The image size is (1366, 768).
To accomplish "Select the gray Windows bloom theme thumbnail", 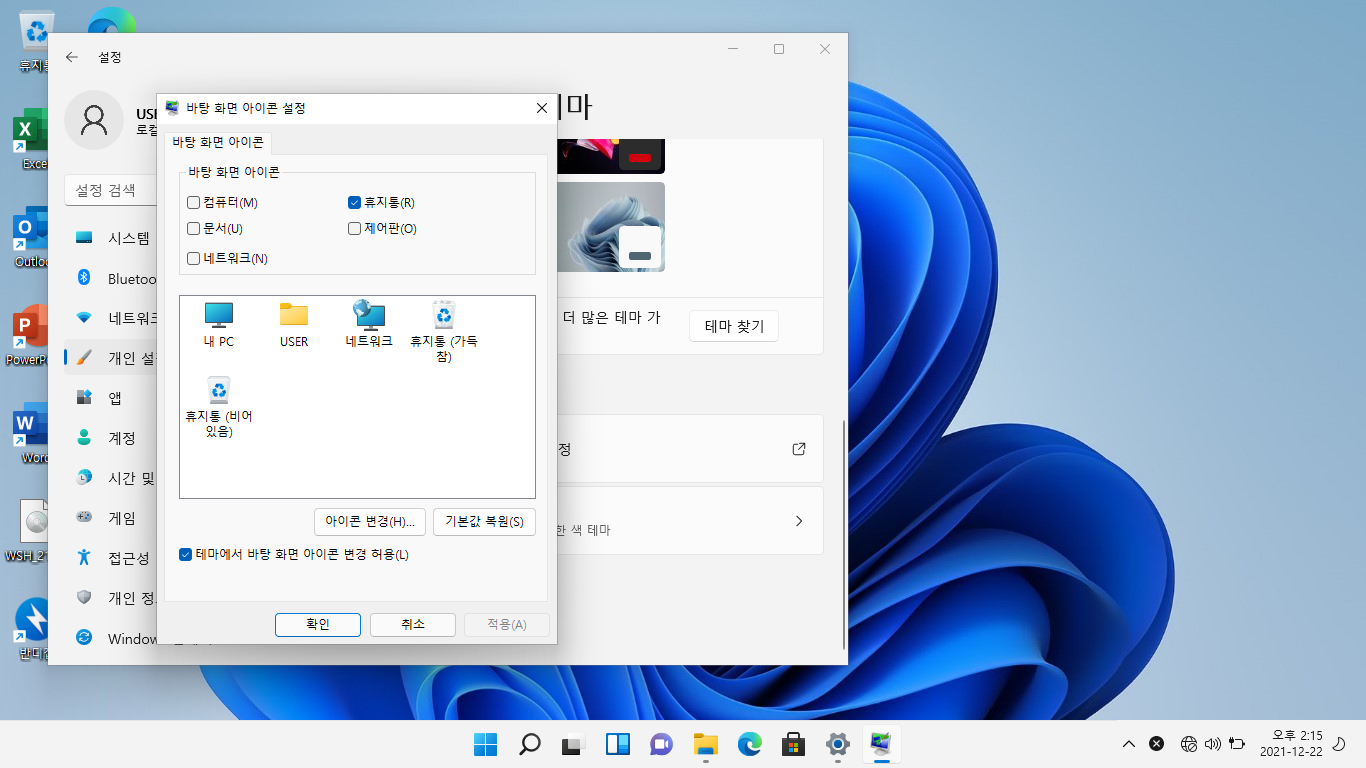I will [611, 227].
